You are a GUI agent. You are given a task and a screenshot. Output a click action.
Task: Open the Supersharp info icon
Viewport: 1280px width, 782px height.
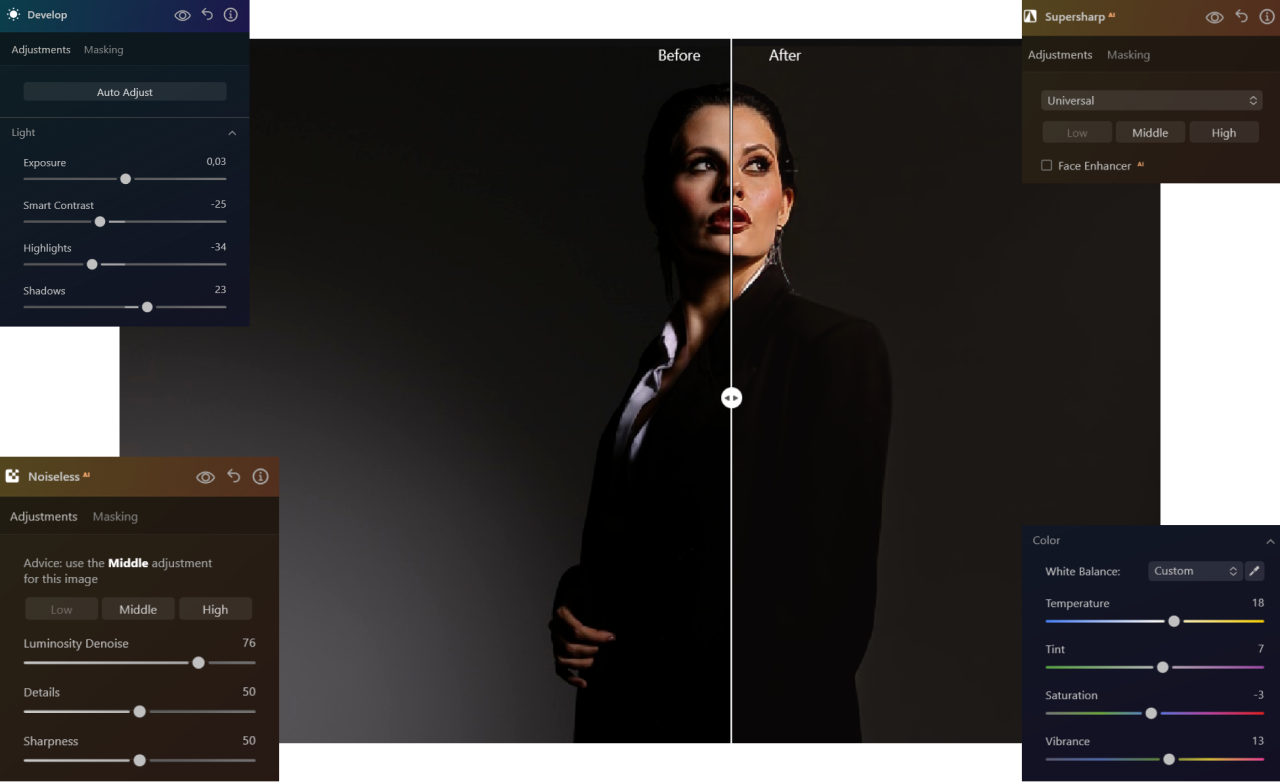(1266, 17)
